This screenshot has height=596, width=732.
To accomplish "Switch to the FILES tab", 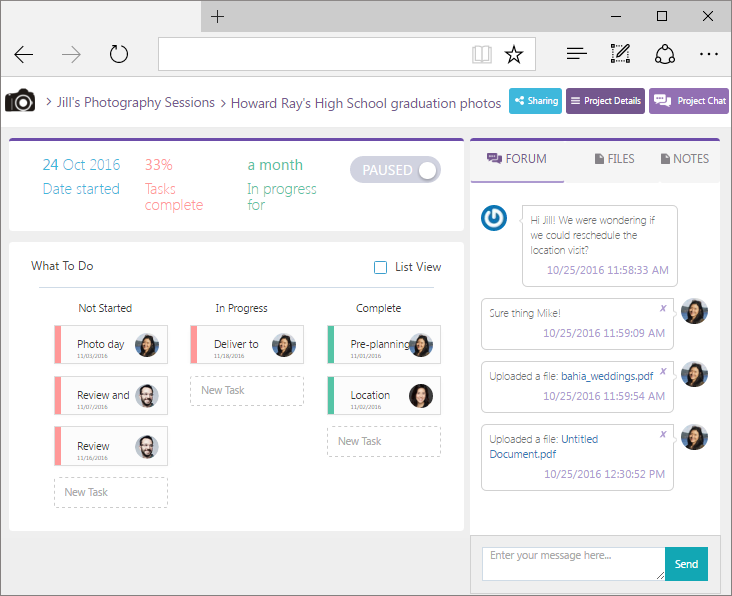I will click(x=614, y=159).
